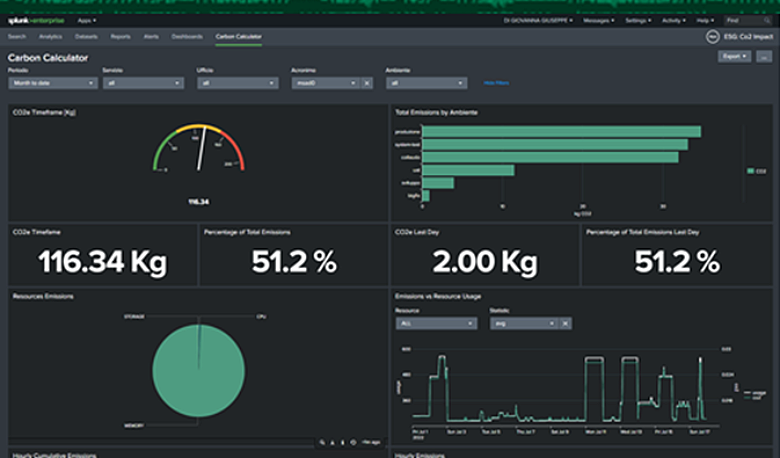Open the more actions ellipsis button
780x458 pixels.
point(763,57)
